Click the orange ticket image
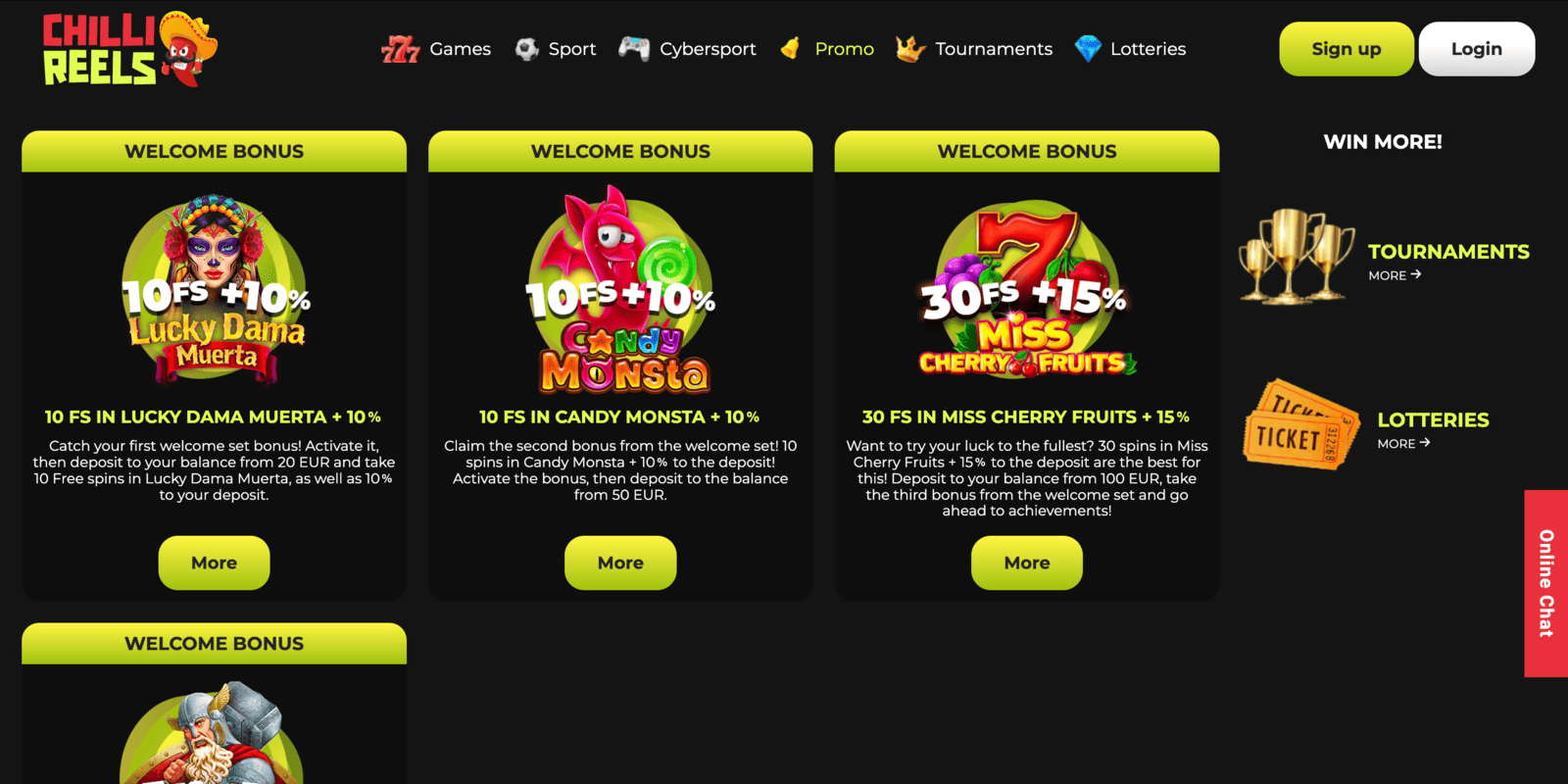 coord(1301,425)
